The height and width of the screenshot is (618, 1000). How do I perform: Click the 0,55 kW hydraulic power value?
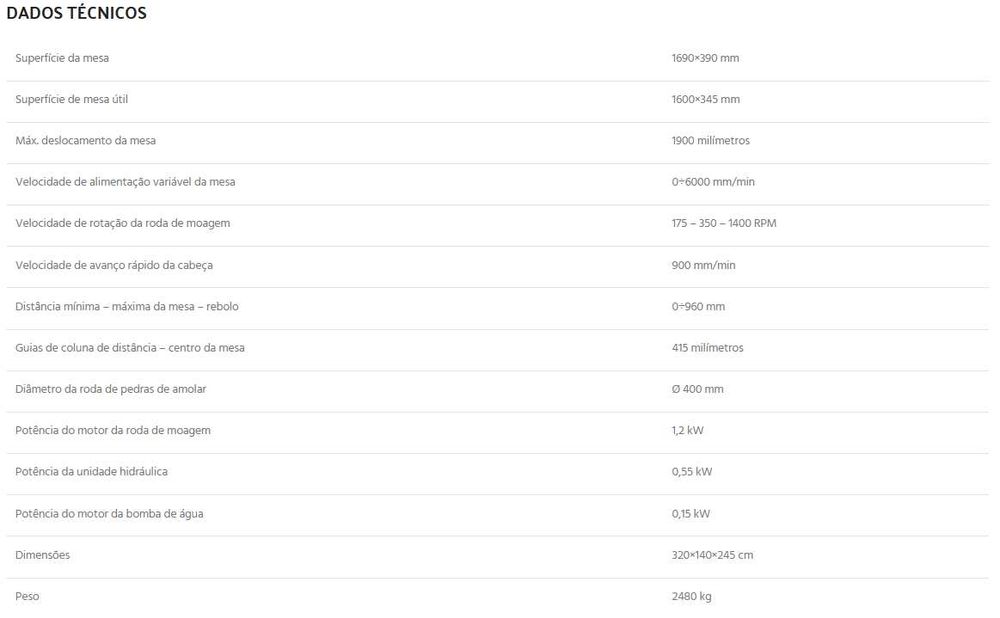click(x=691, y=471)
